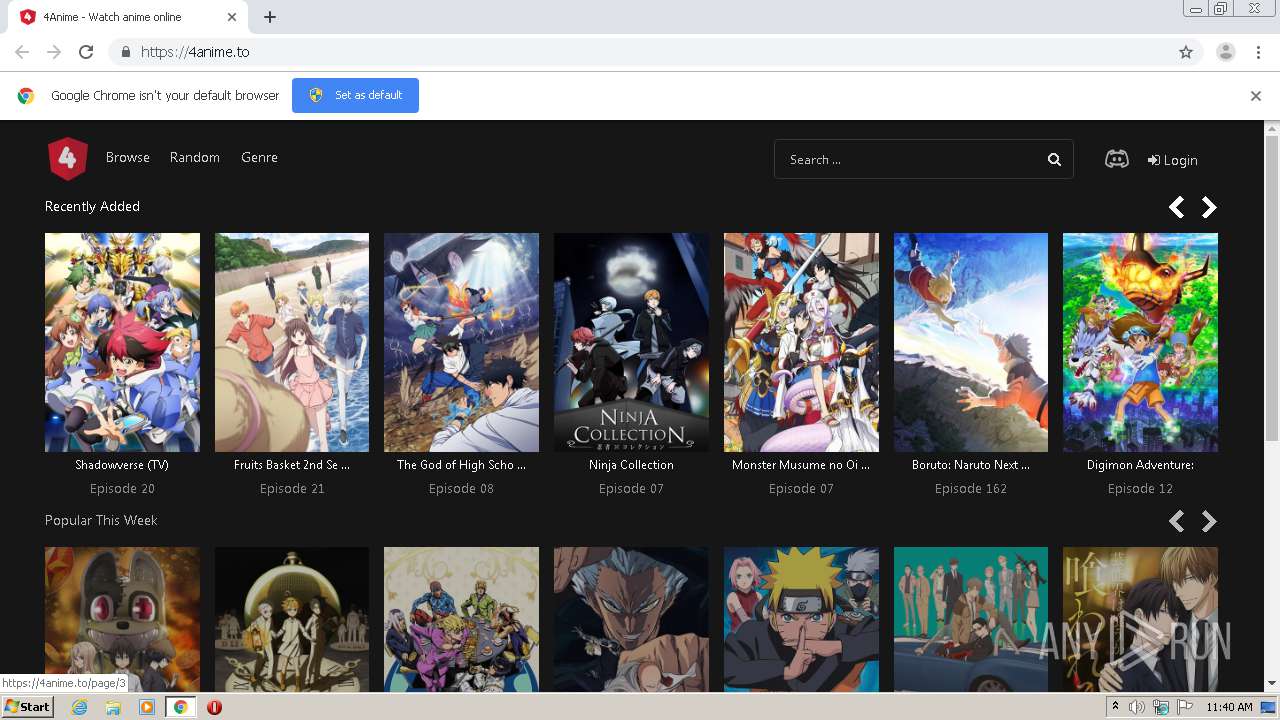Viewport: 1280px width, 720px height.
Task: Click Fruits Basket 2nd Se ... title
Action: [x=292, y=465]
